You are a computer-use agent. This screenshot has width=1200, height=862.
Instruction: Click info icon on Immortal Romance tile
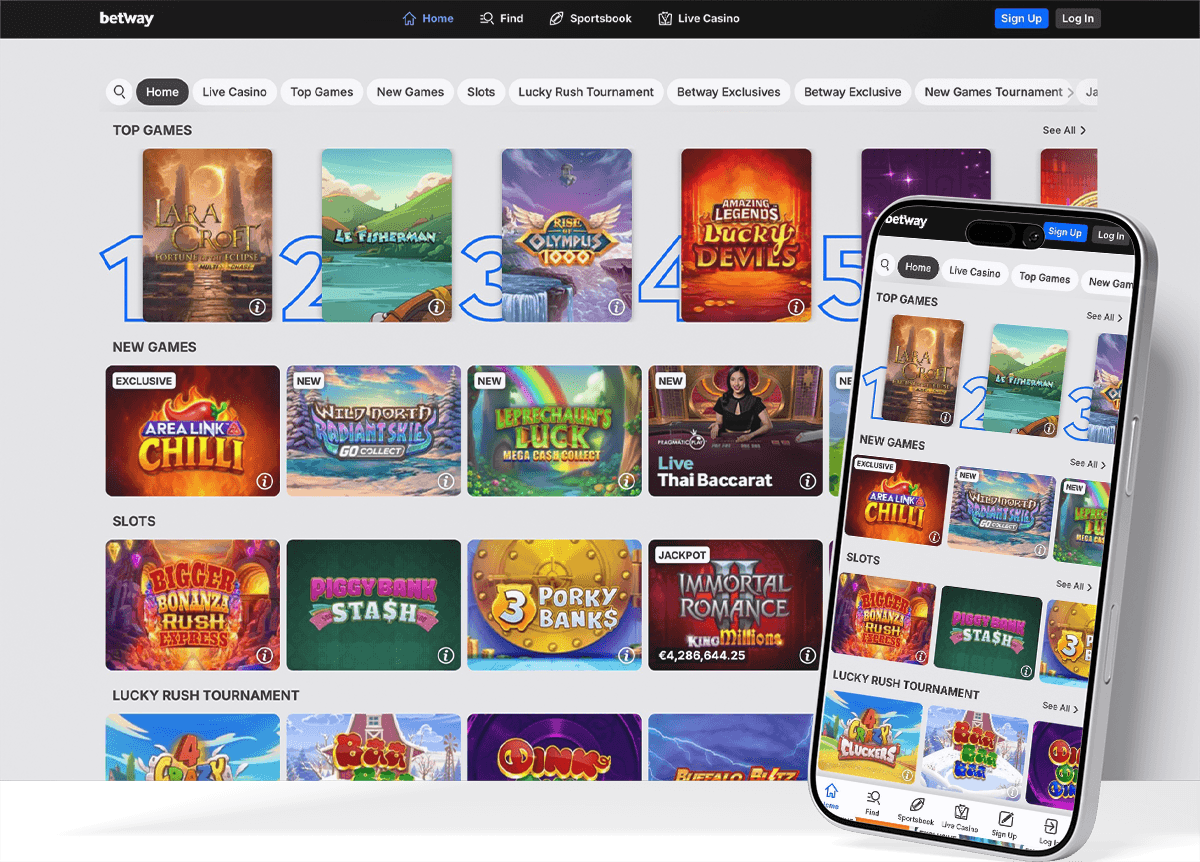click(x=808, y=656)
